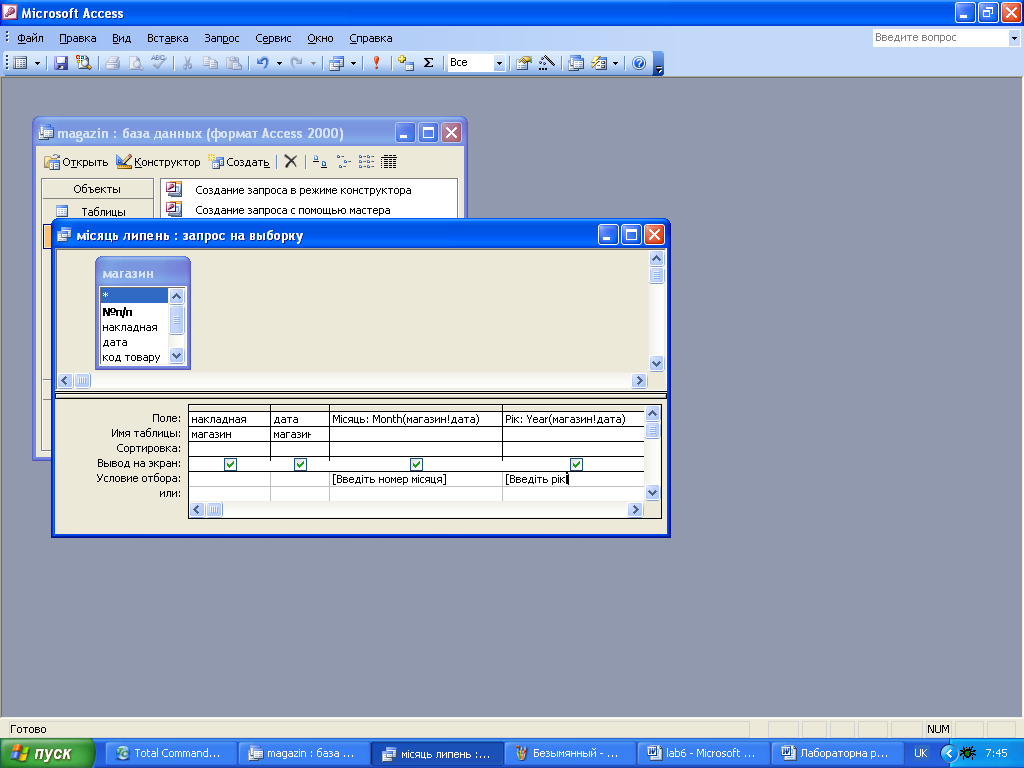Click the Cut scissors icon
This screenshot has width=1024, height=768.
(x=187, y=63)
